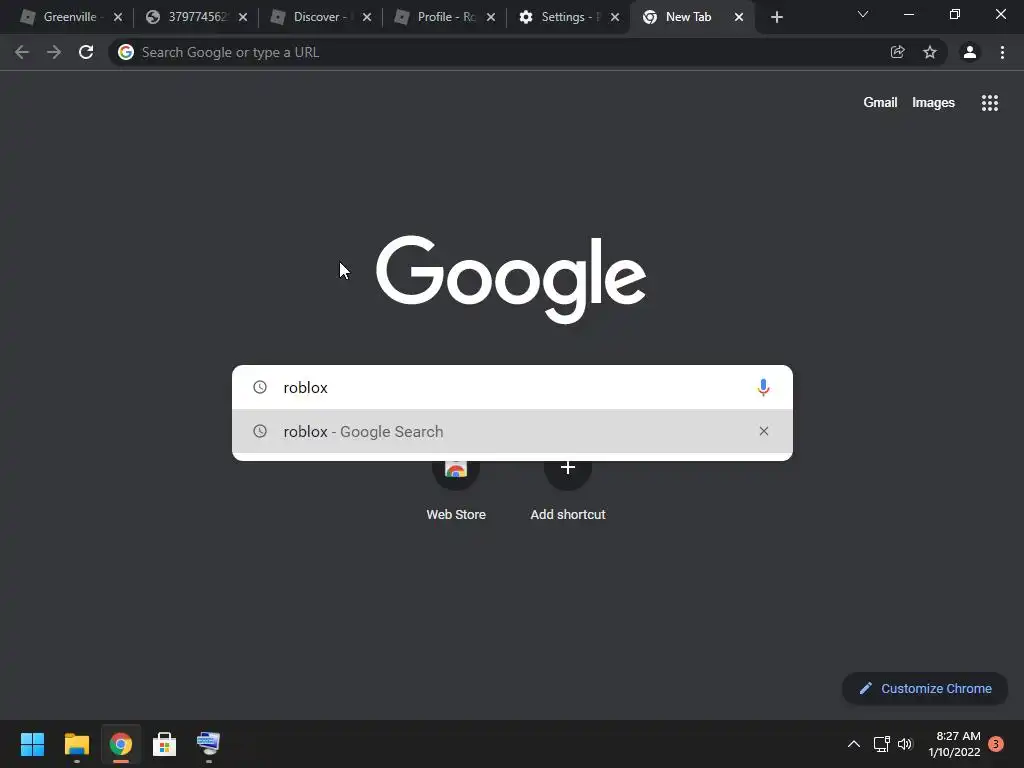Show hidden system tray icons

pyautogui.click(x=854, y=744)
